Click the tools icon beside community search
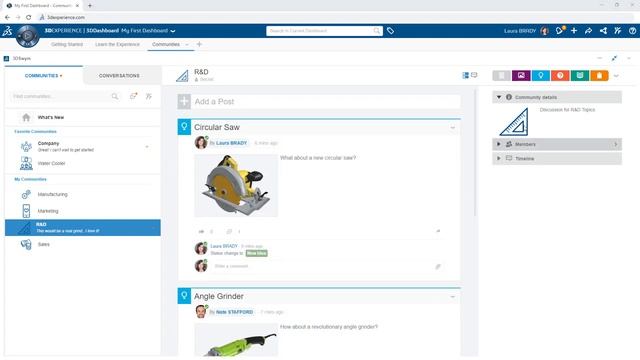This screenshot has width=640, height=360. [x=149, y=96]
